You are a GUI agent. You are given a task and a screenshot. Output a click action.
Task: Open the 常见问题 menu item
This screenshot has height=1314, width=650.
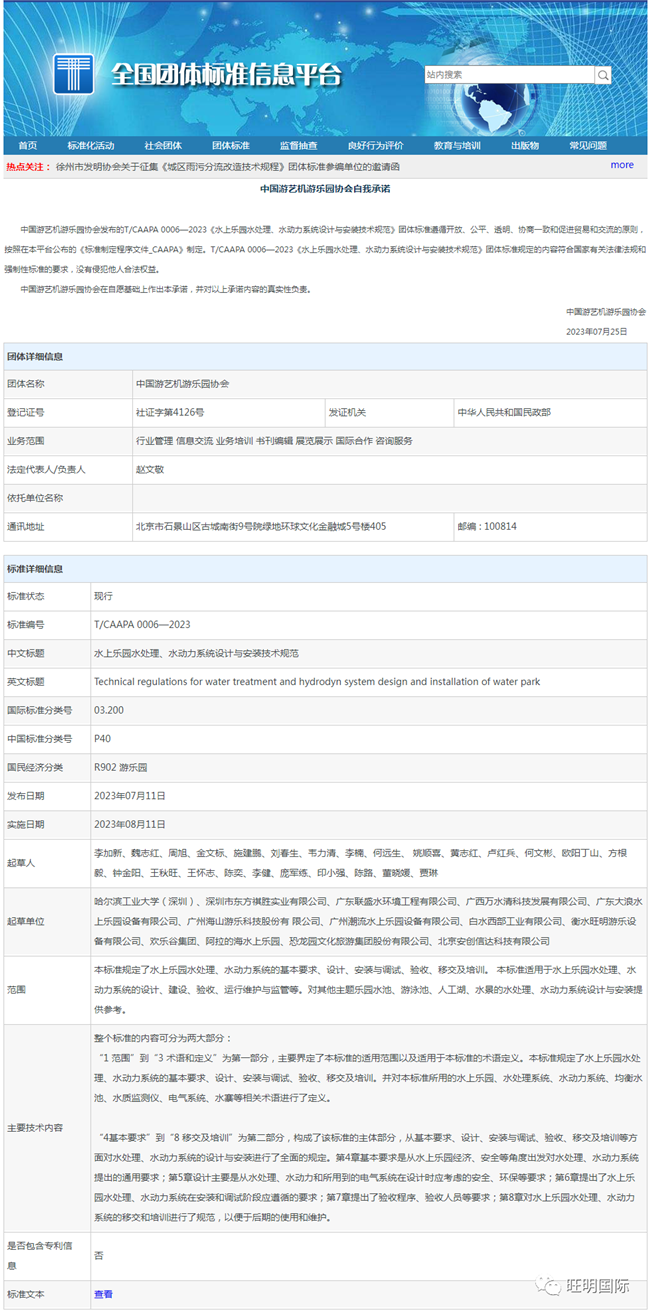click(x=588, y=146)
